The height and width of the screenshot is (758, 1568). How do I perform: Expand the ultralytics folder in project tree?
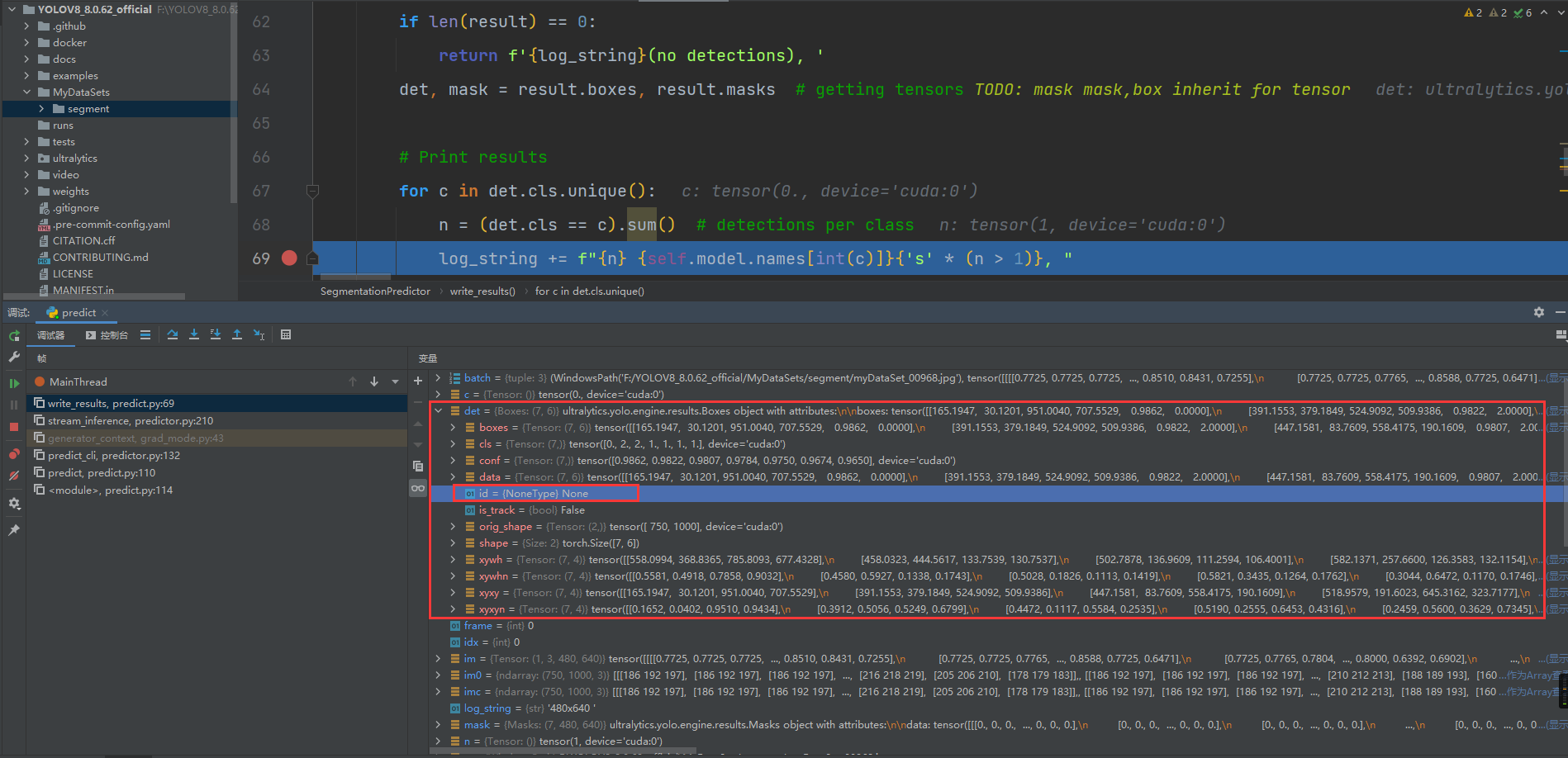(x=27, y=158)
